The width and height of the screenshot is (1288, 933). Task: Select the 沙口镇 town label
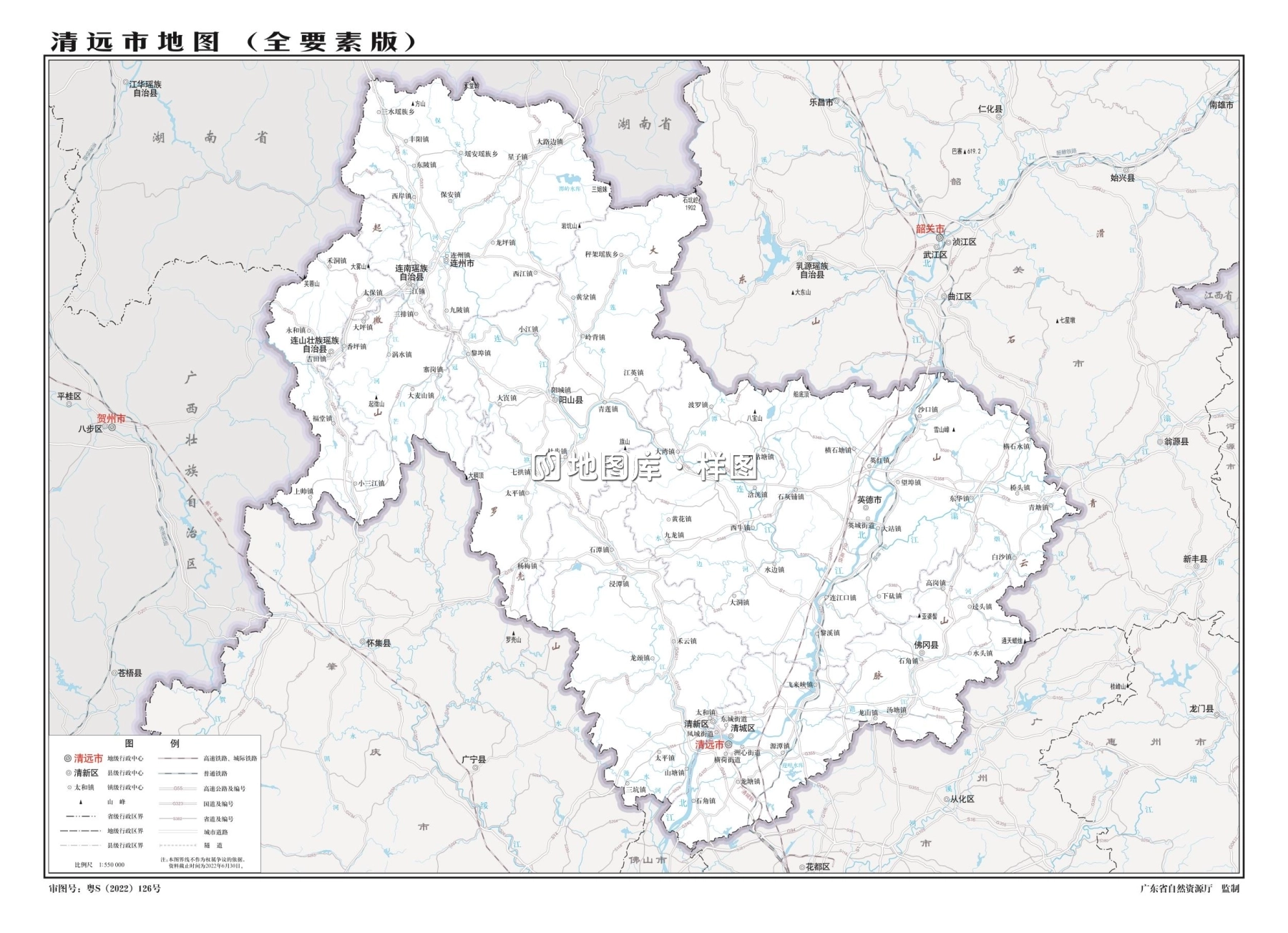coord(927,409)
